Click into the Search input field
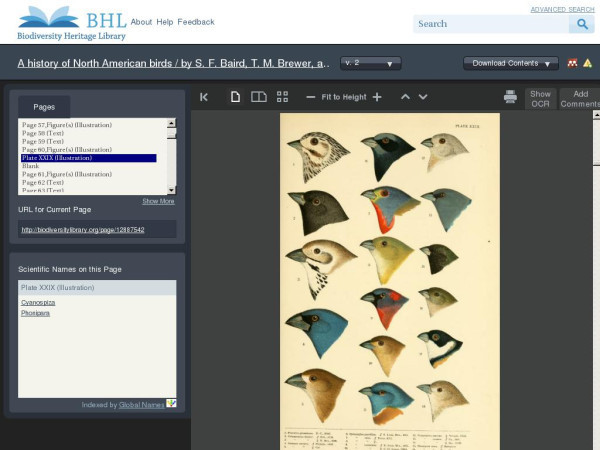Image resolution: width=600 pixels, height=450 pixels. tap(491, 24)
